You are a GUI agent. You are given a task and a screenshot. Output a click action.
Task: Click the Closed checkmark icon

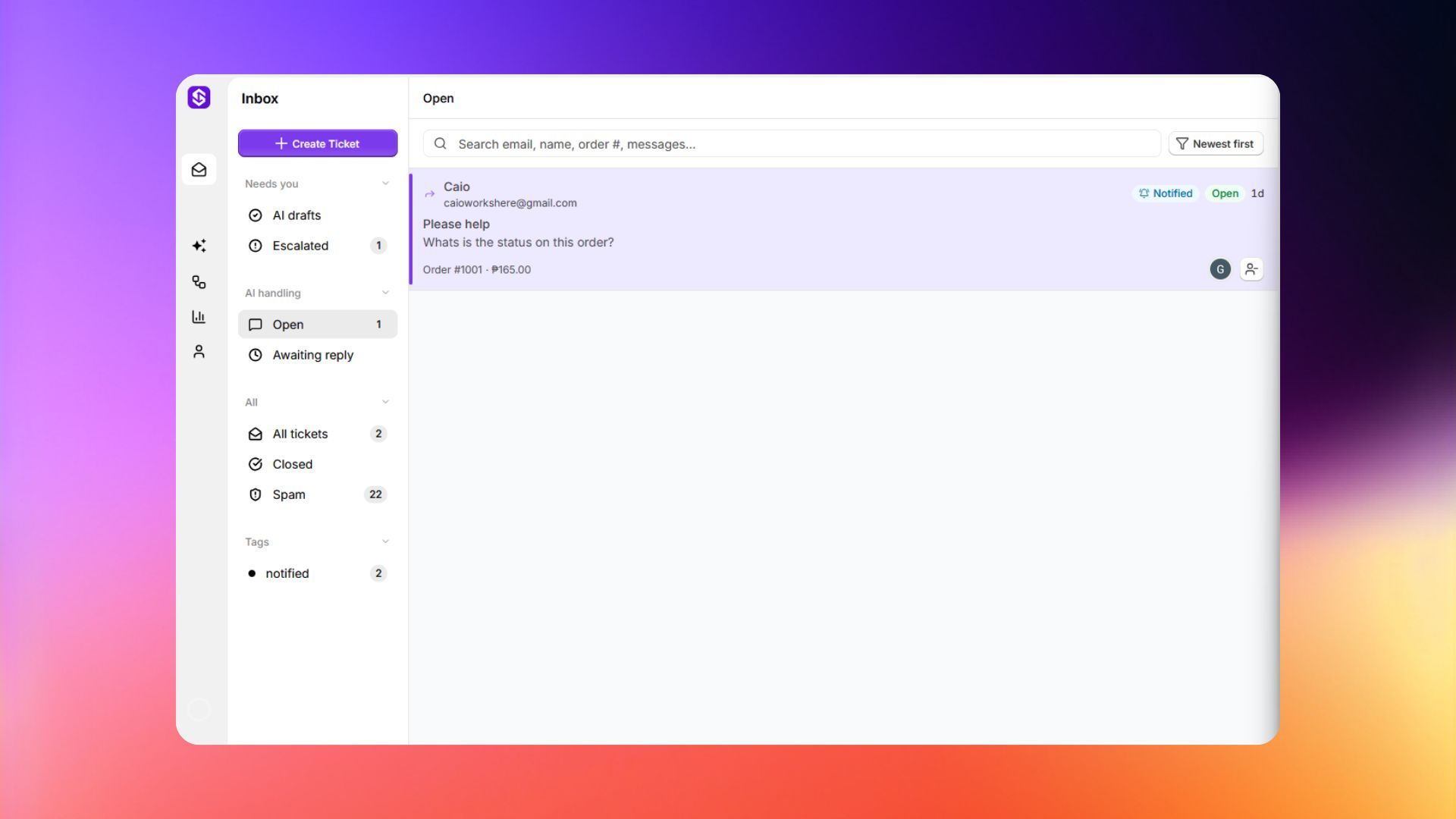tap(256, 464)
